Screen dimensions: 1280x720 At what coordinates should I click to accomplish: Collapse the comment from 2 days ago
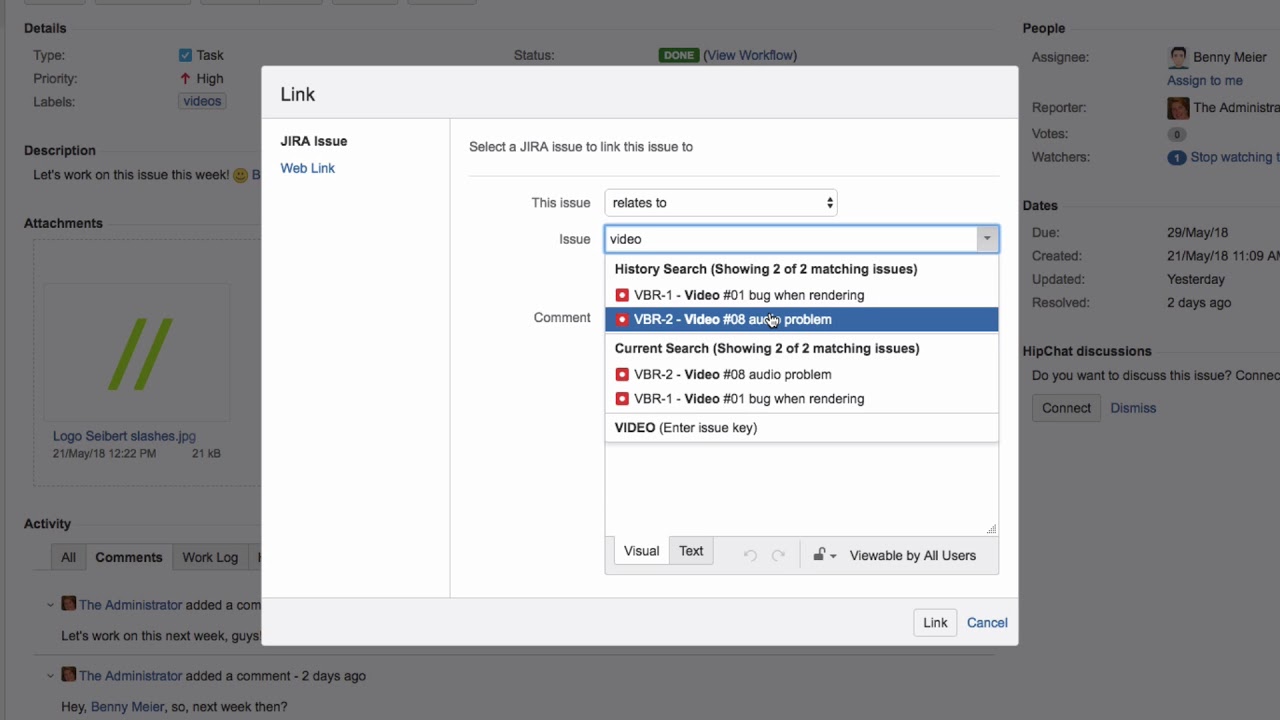[50, 675]
